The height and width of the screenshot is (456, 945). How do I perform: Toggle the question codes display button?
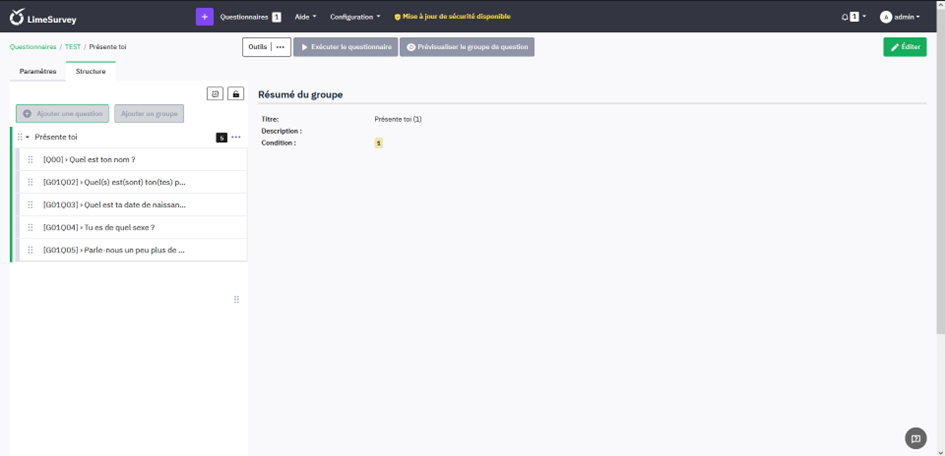[x=215, y=94]
